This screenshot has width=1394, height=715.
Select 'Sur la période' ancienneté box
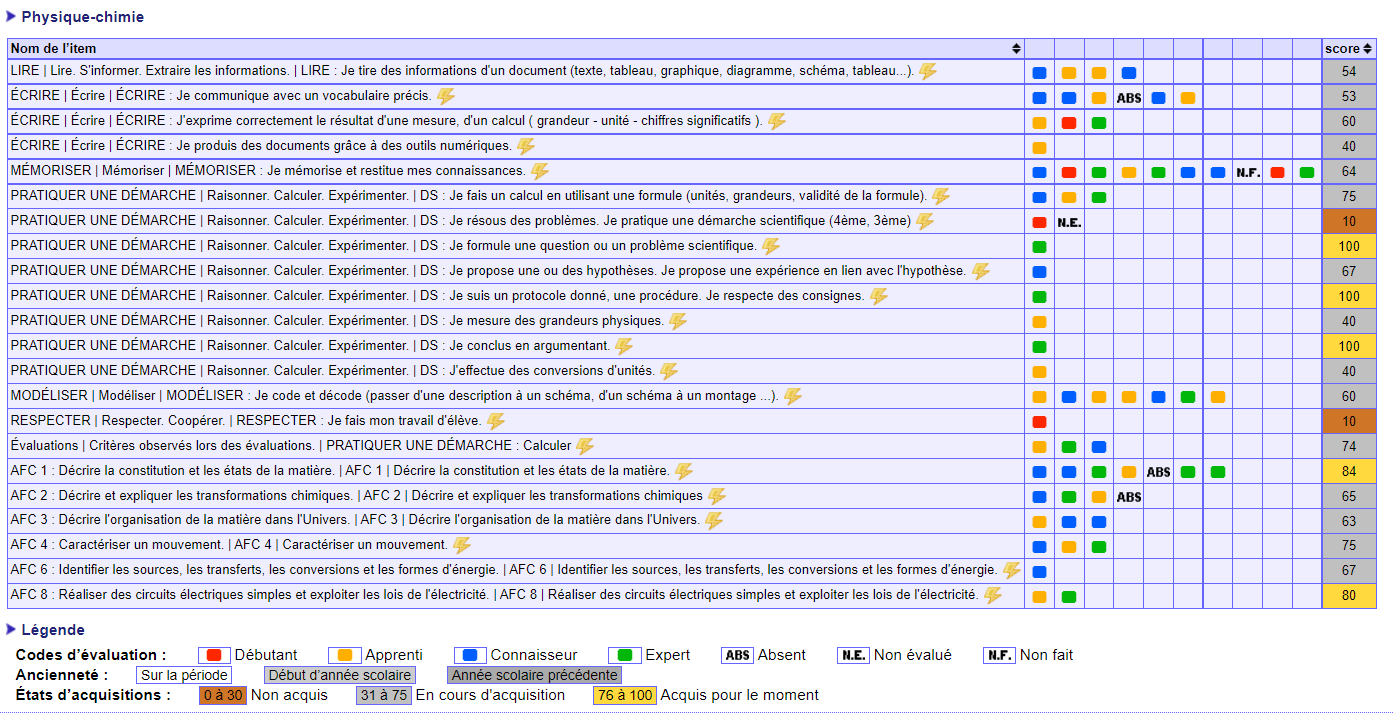tap(184, 675)
